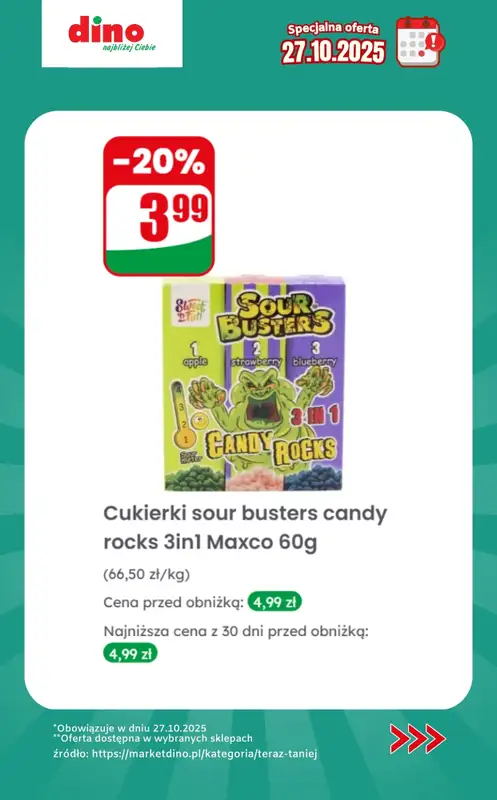The height and width of the screenshot is (800, 497).
Task: Open the Sour Busters product image
Action: [254, 384]
